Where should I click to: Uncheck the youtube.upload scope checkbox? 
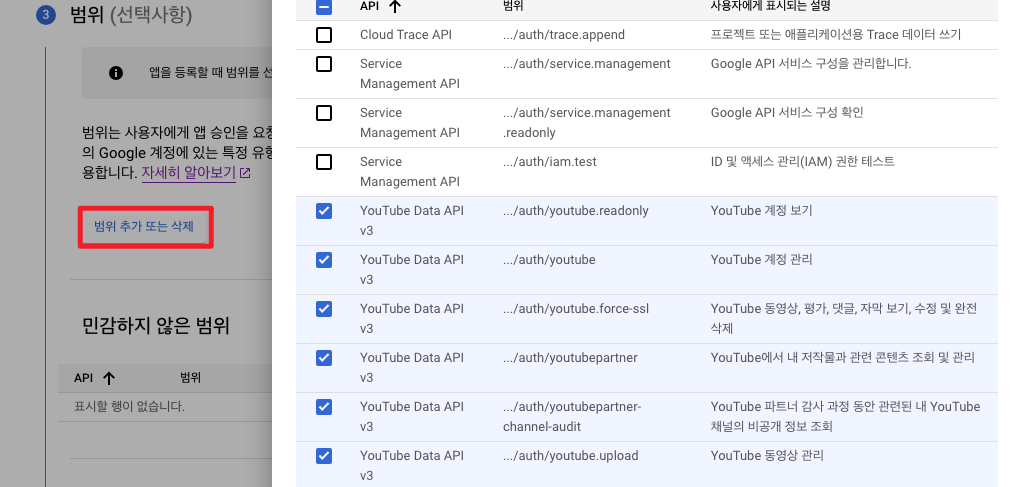[324, 456]
